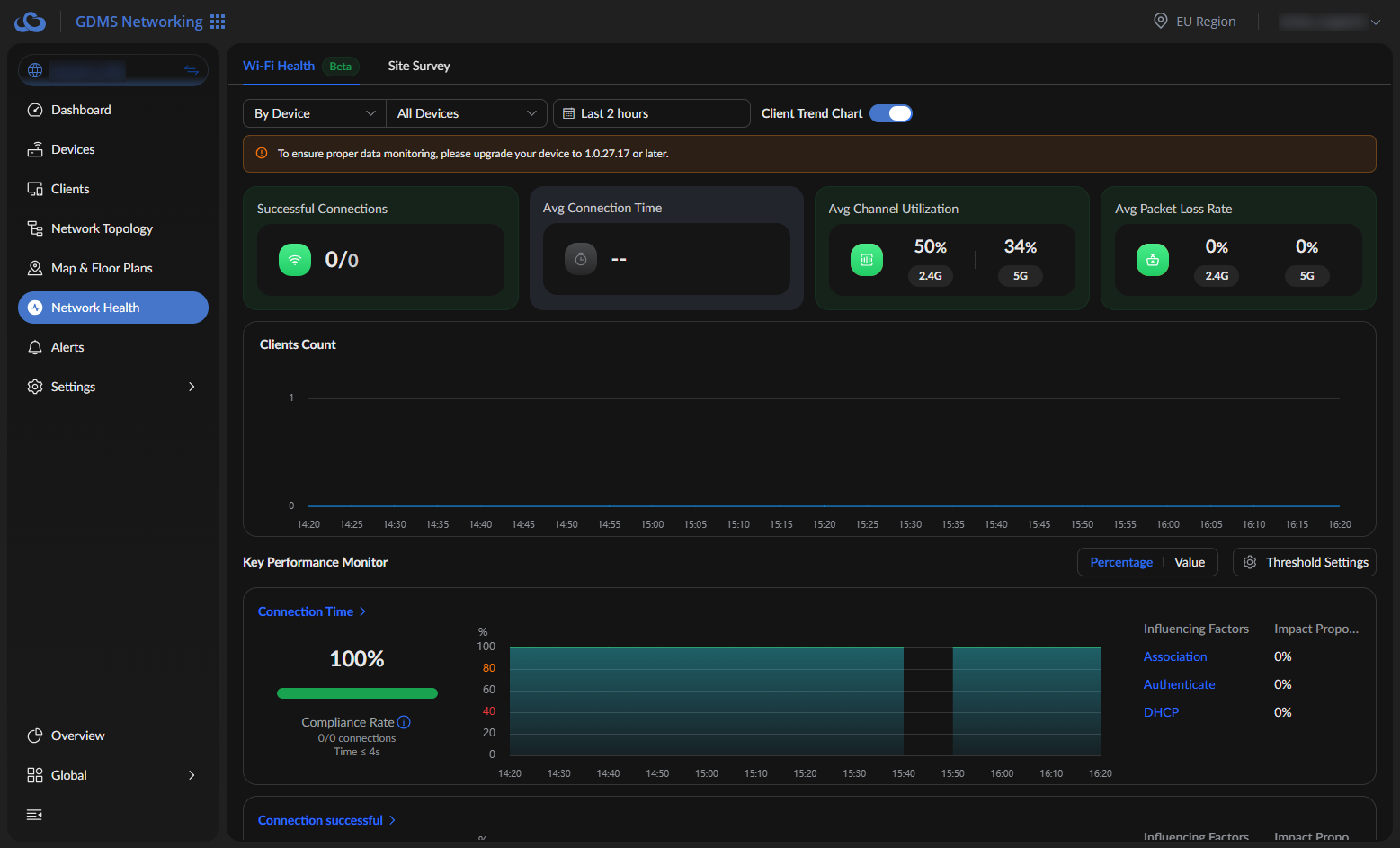Click the Association influencing factor link
1400x848 pixels.
(x=1175, y=656)
